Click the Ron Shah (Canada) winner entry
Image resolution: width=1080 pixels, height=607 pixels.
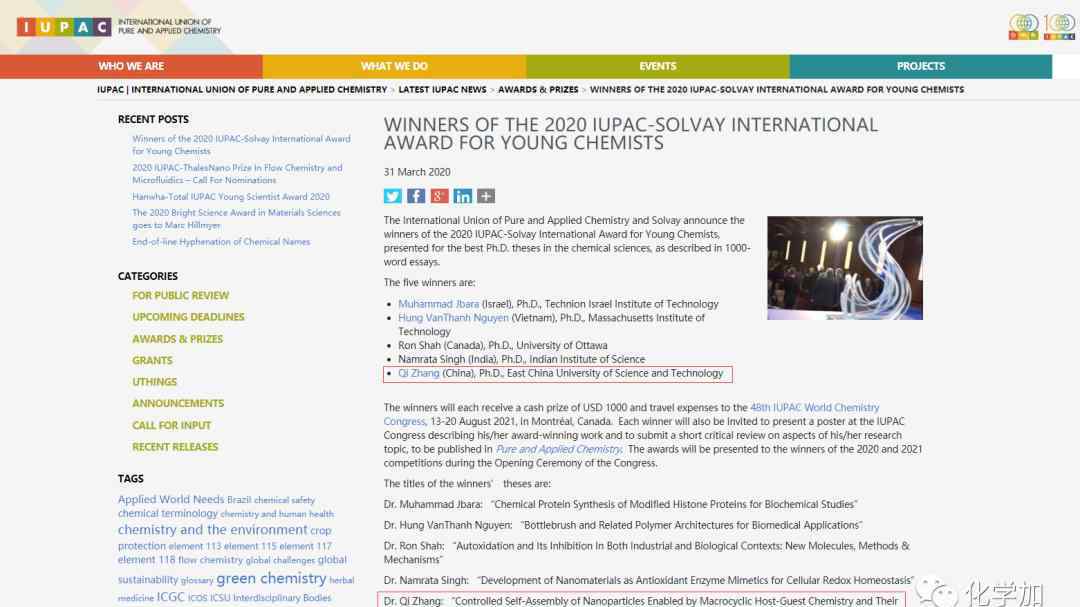503,345
